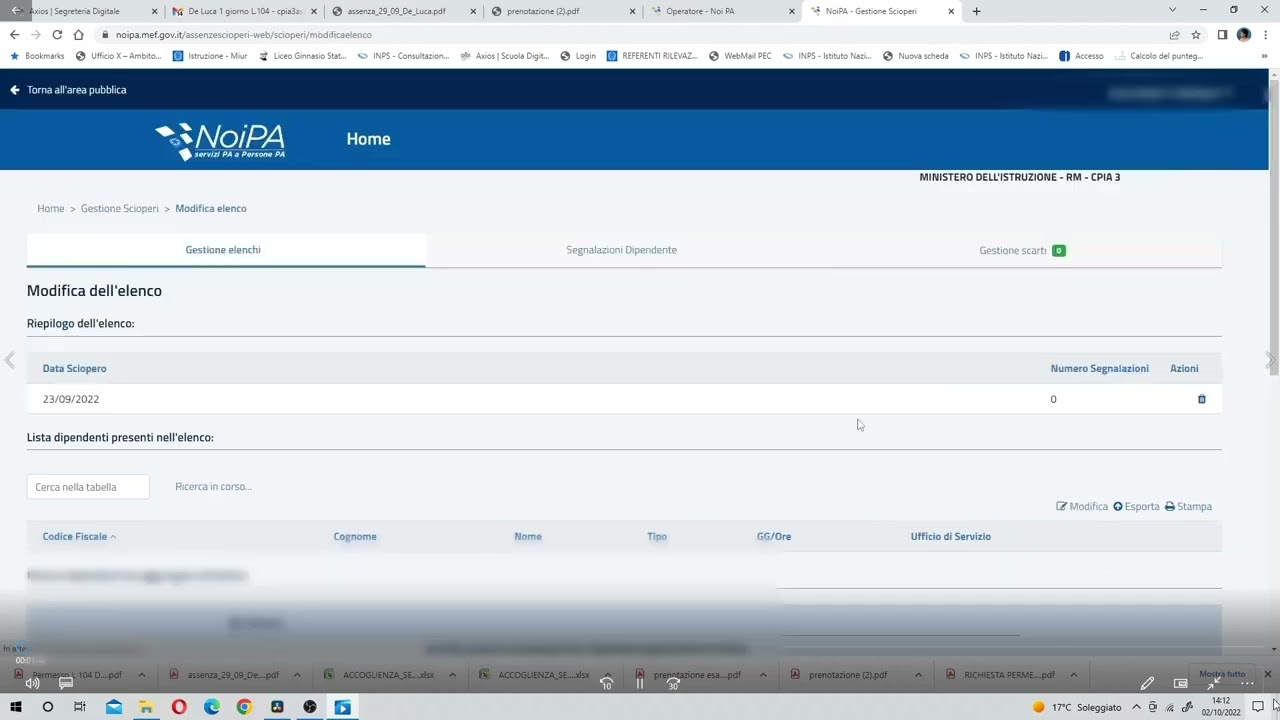
Task: Click Stampa to print the list
Action: point(1188,506)
